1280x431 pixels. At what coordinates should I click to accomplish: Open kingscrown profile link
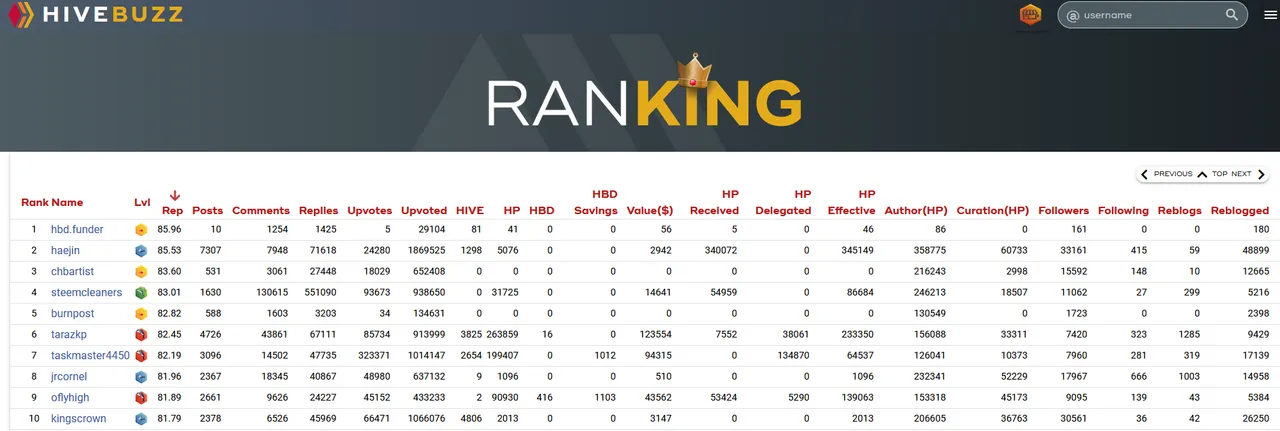[78, 419]
